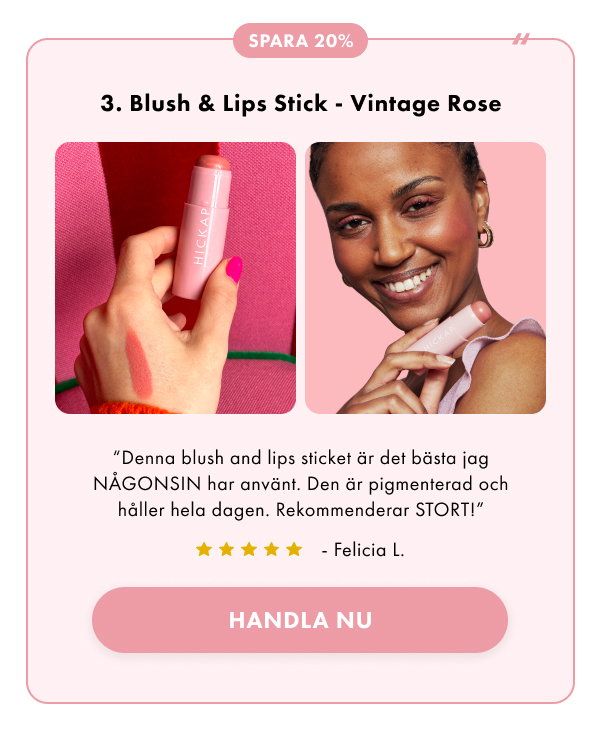Viewport: 600px width, 751px height.
Task: Click the STORT! text in review quote
Action: pyautogui.click(x=450, y=510)
